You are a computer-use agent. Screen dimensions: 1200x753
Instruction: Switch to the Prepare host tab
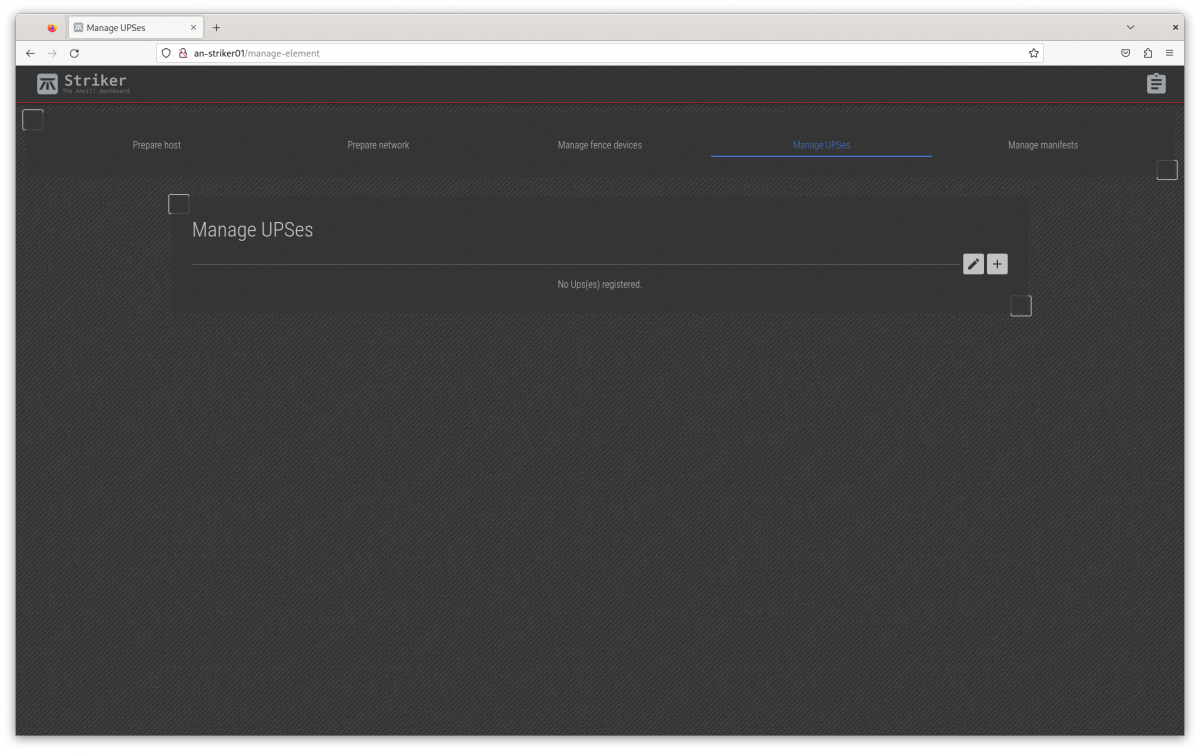[157, 145]
